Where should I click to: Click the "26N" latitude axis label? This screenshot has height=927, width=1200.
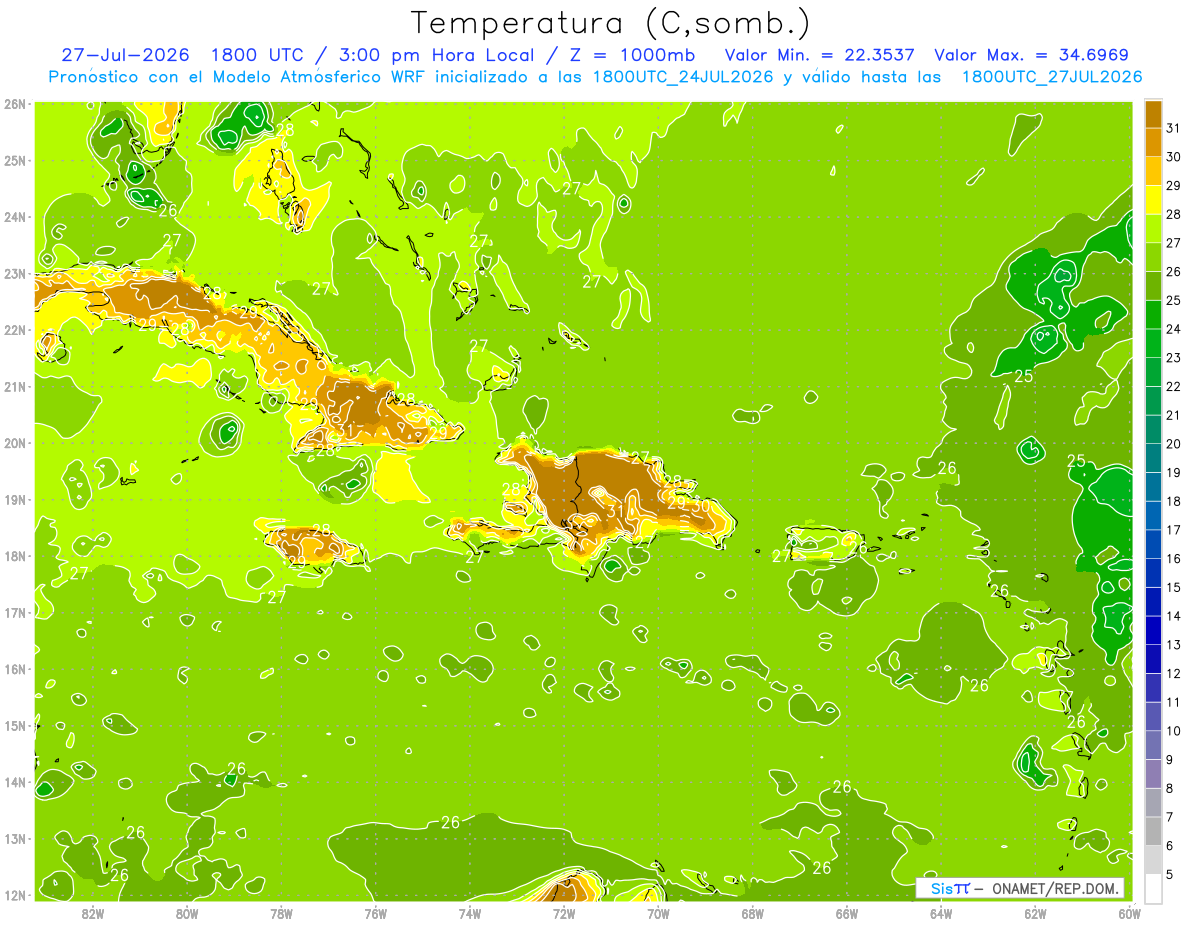coord(15,104)
